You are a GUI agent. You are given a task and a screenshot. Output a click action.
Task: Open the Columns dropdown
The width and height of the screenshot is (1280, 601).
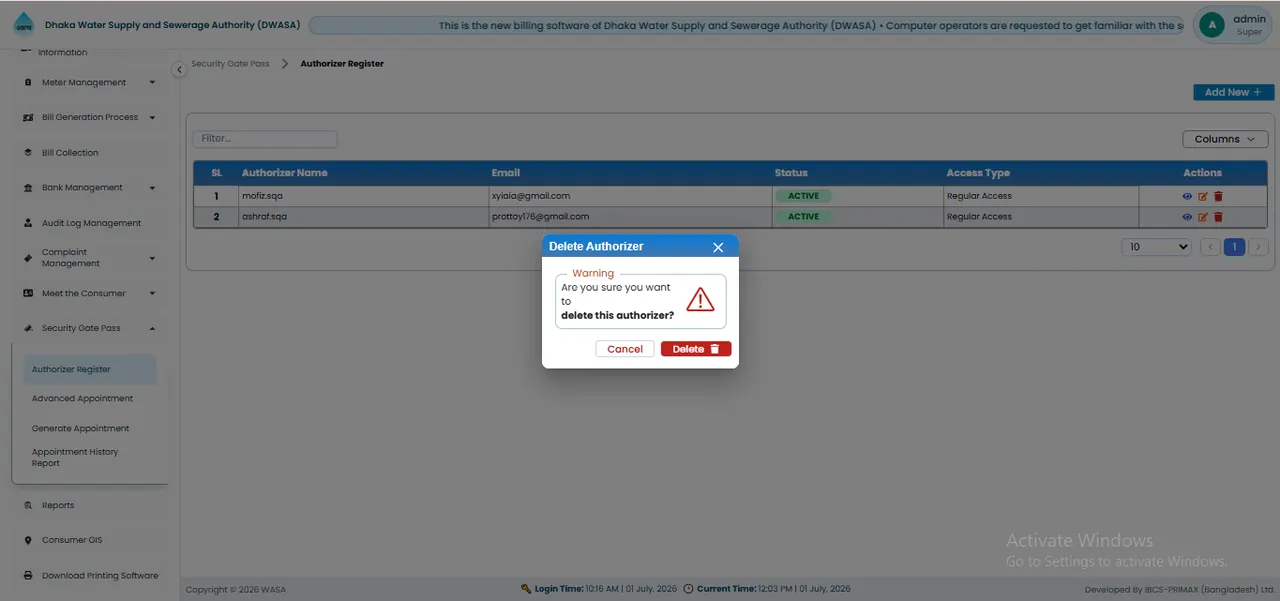tap(1225, 139)
